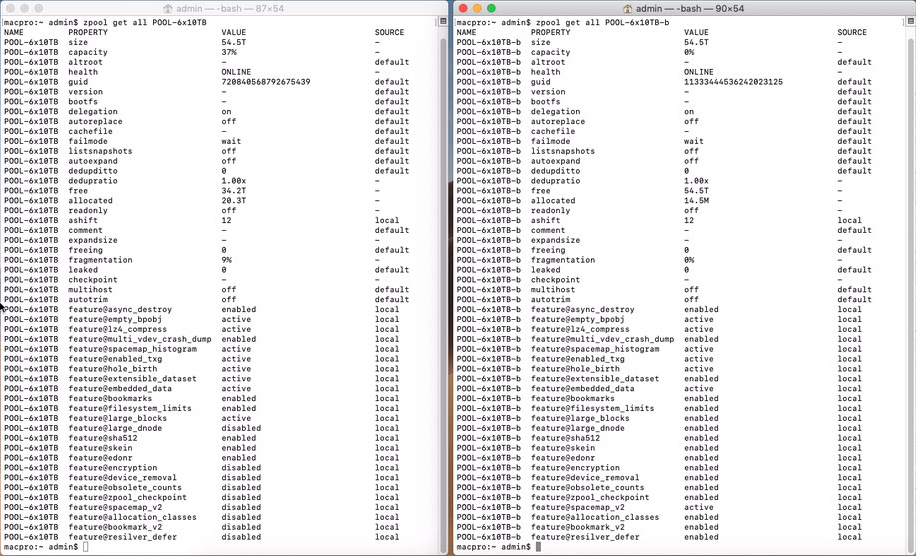The image size is (916, 556).
Task: Click the health value ONLINE in right window
Action: point(699,72)
